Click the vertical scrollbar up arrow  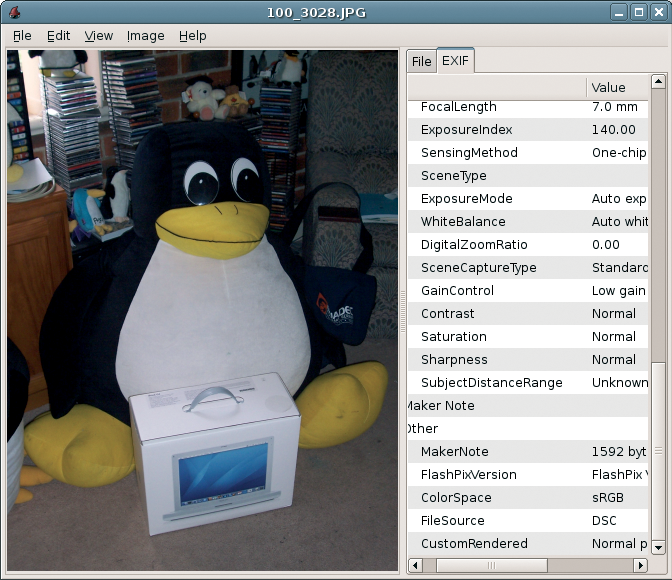(x=658, y=81)
